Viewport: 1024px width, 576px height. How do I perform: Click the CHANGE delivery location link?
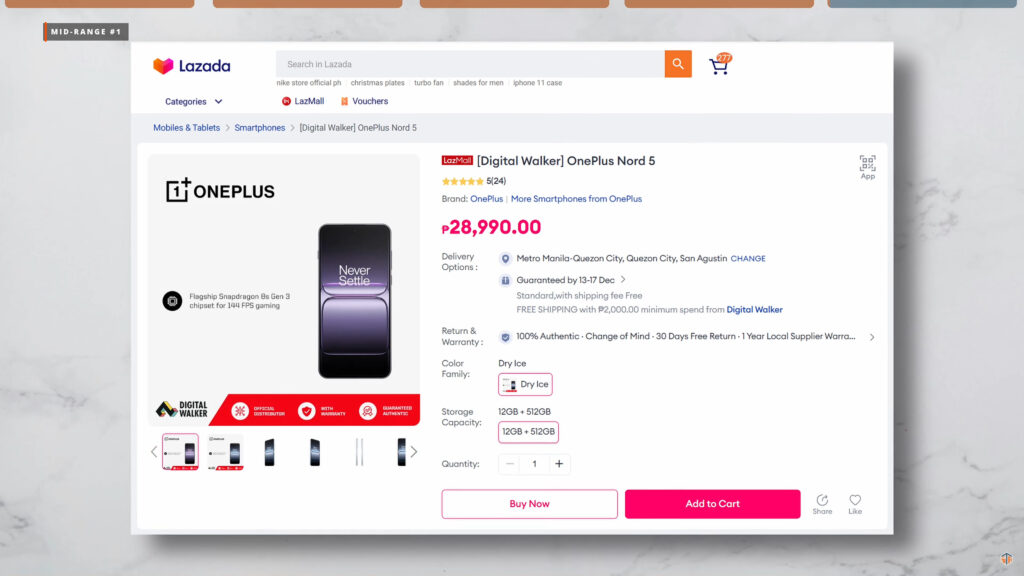tap(748, 258)
